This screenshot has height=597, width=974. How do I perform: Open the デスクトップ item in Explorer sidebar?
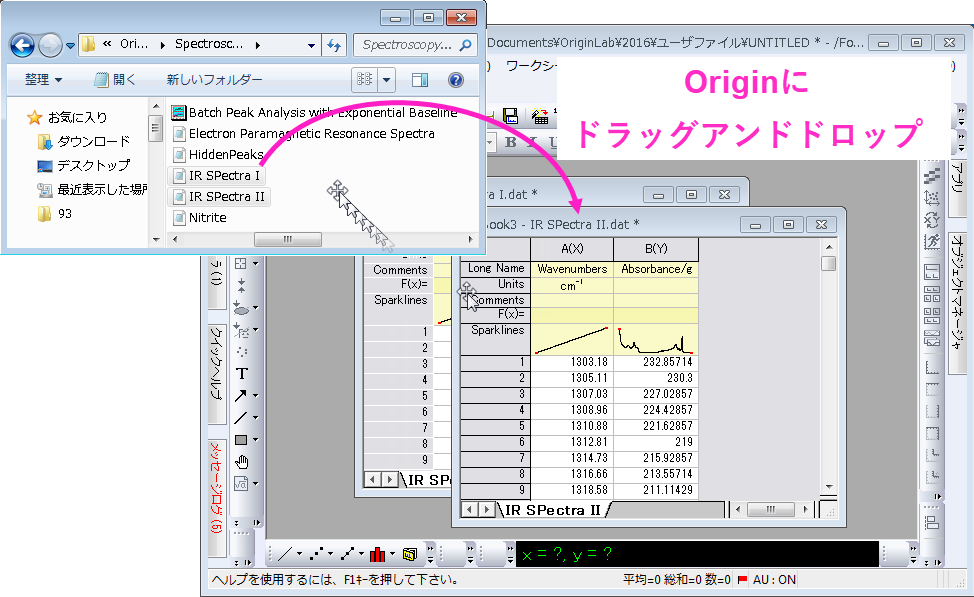pyautogui.click(x=84, y=166)
